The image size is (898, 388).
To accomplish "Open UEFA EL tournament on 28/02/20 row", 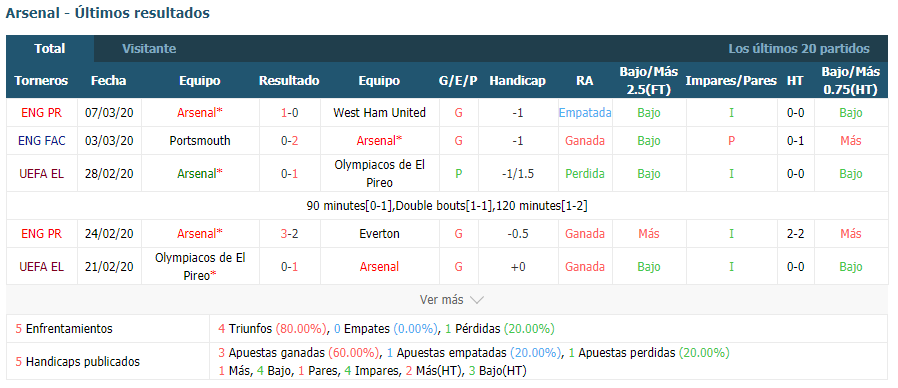I will coord(41,173).
